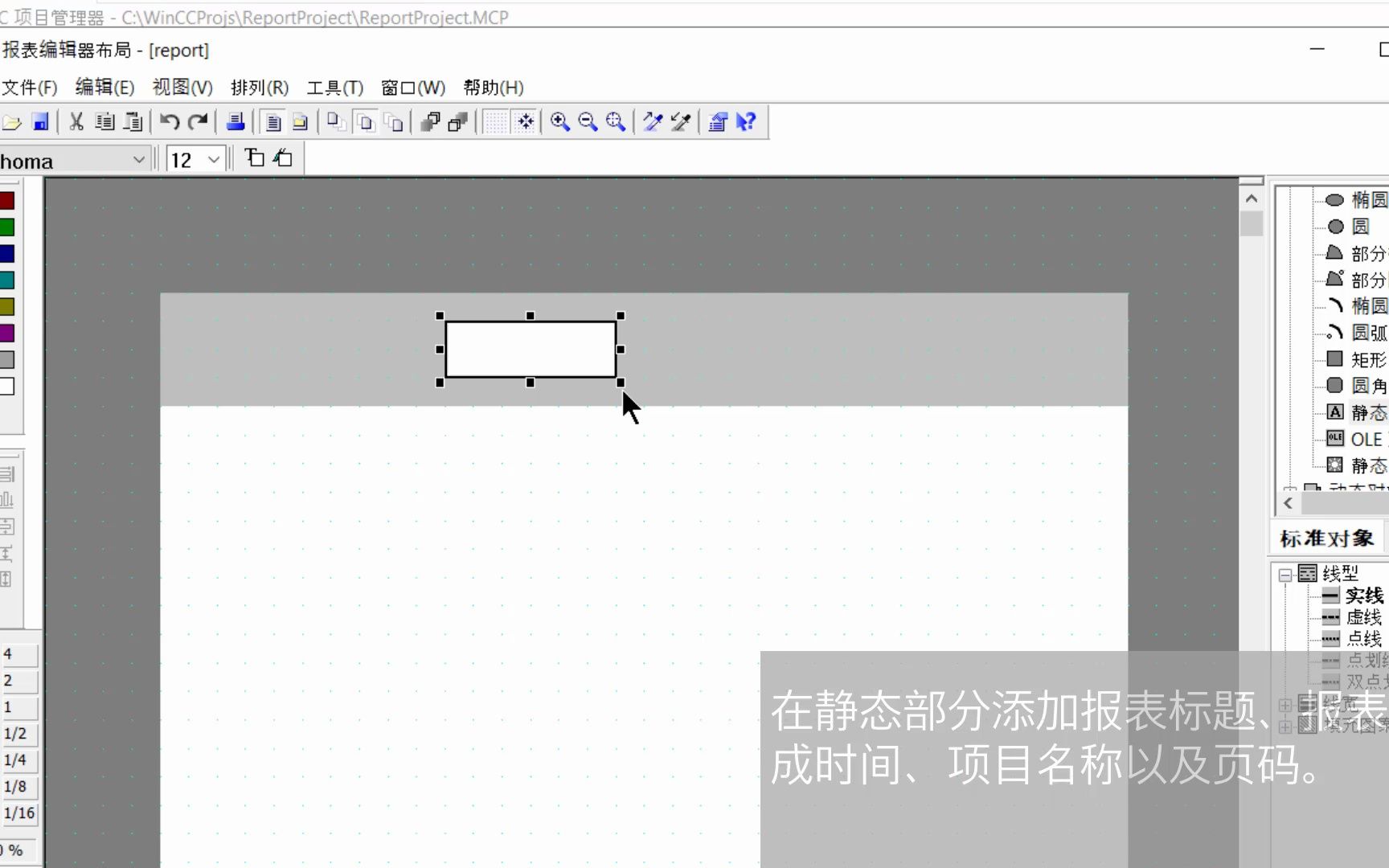Collapse the 线型 line type tree node
This screenshot has width=1389, height=868.
[x=1285, y=575]
